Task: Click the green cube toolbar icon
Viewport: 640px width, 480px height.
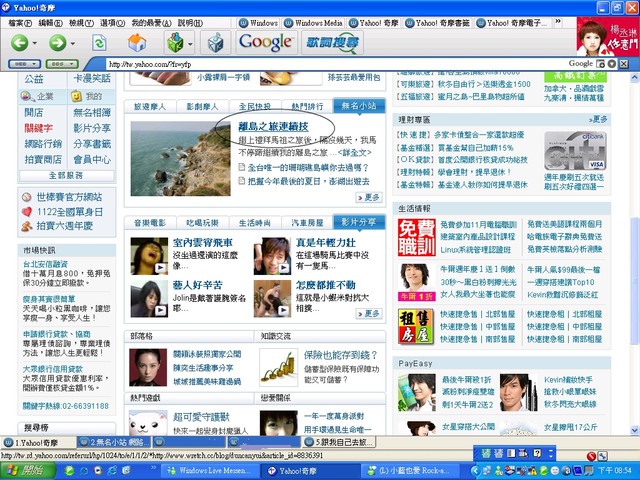Action: tap(175, 42)
